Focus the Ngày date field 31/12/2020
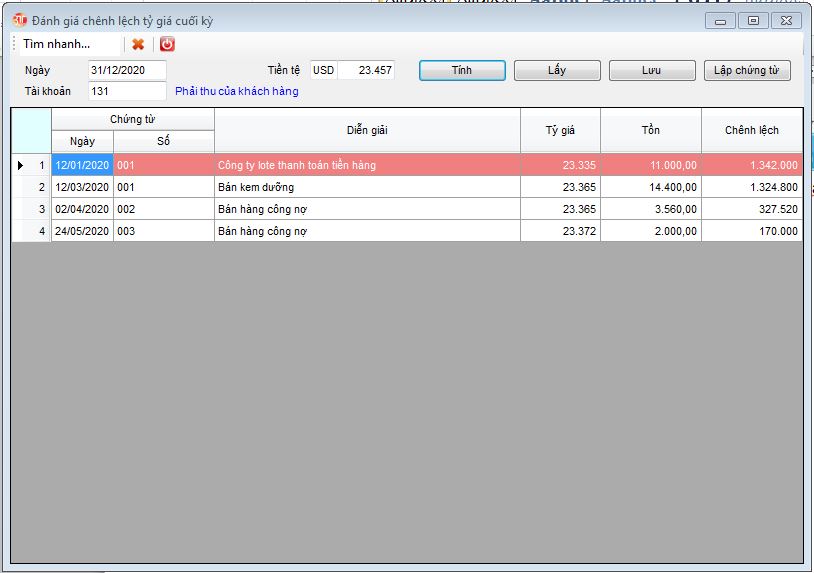 click(126, 70)
